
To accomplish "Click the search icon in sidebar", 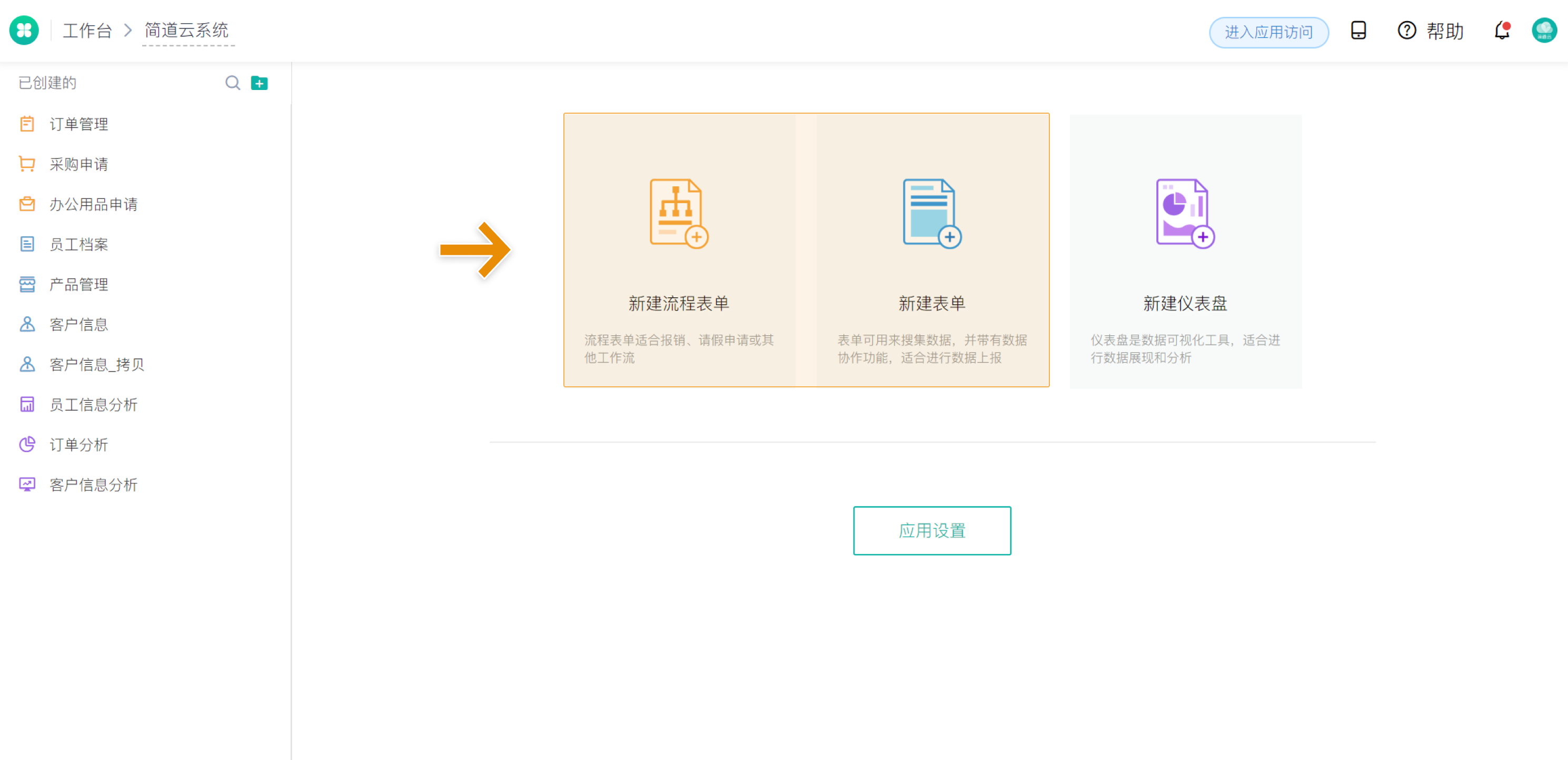I will click(x=233, y=83).
